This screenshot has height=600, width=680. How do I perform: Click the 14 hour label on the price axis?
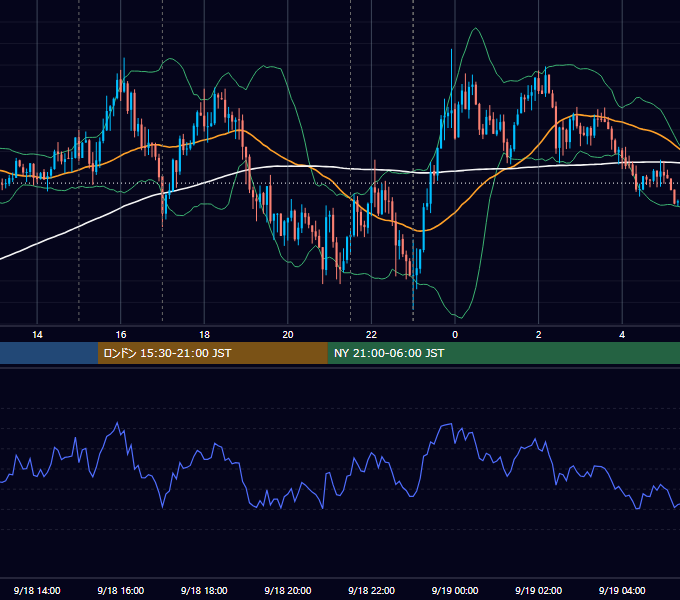pyautogui.click(x=37, y=335)
